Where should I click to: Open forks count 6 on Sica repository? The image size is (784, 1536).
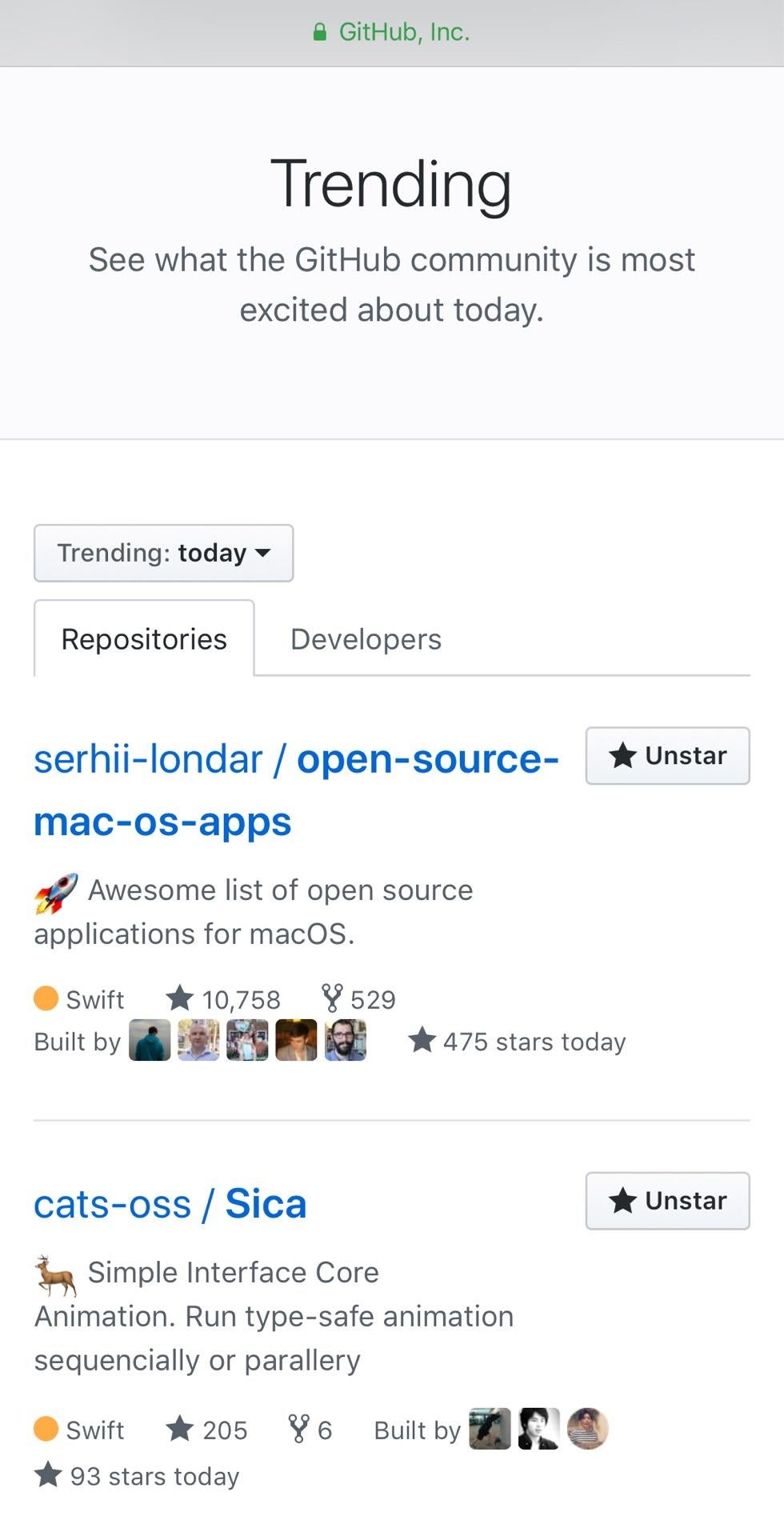310,1430
